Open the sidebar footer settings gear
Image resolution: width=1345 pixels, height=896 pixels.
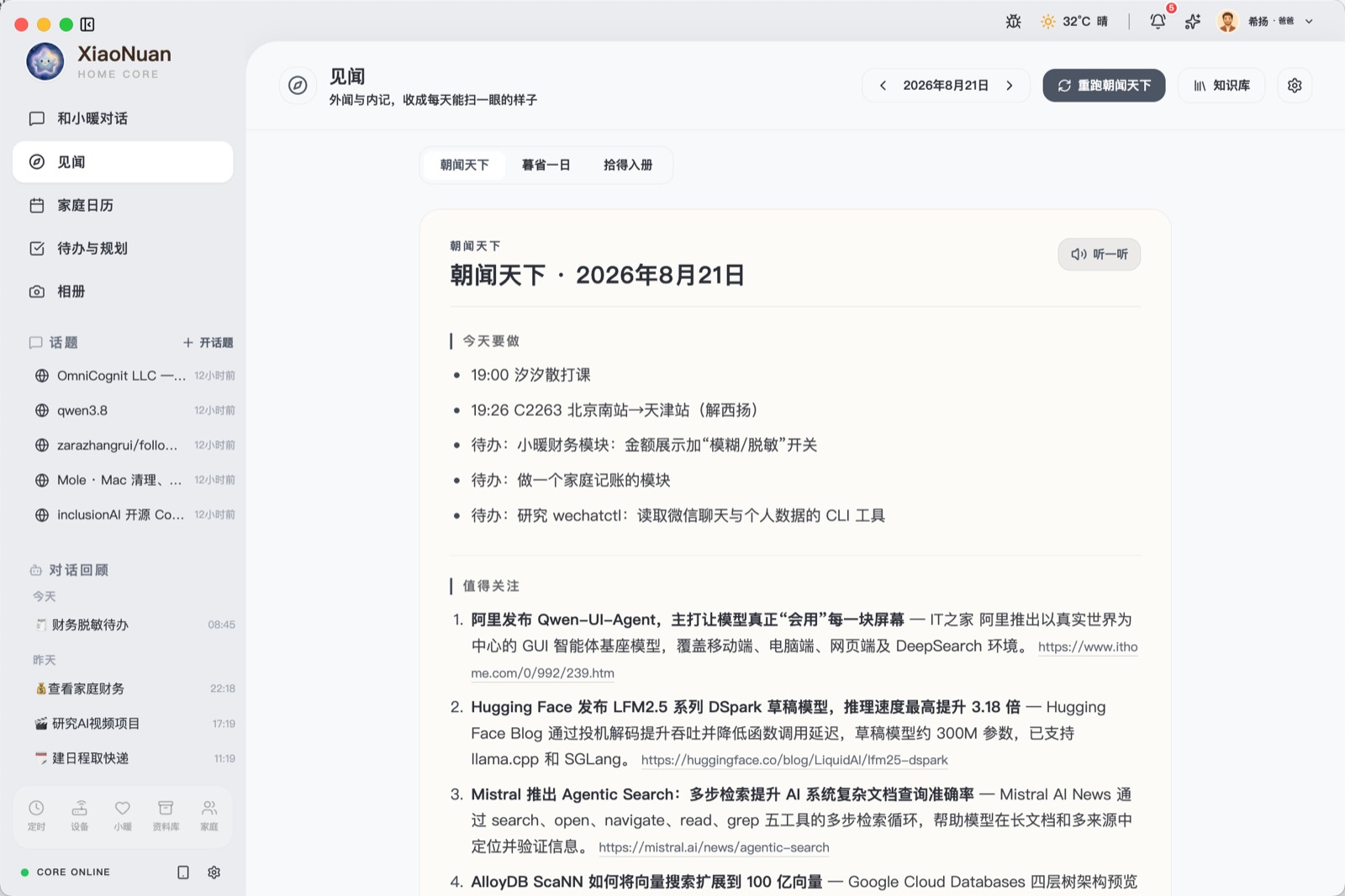[x=214, y=872]
